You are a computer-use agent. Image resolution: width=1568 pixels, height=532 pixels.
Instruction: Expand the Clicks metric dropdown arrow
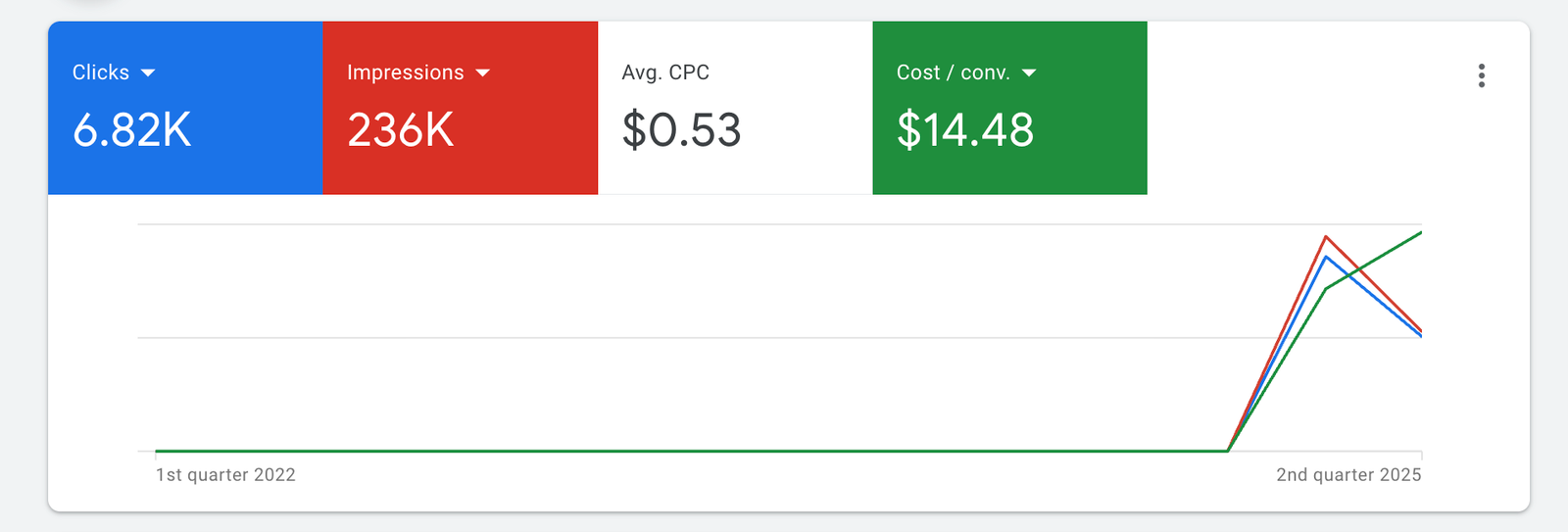(148, 73)
